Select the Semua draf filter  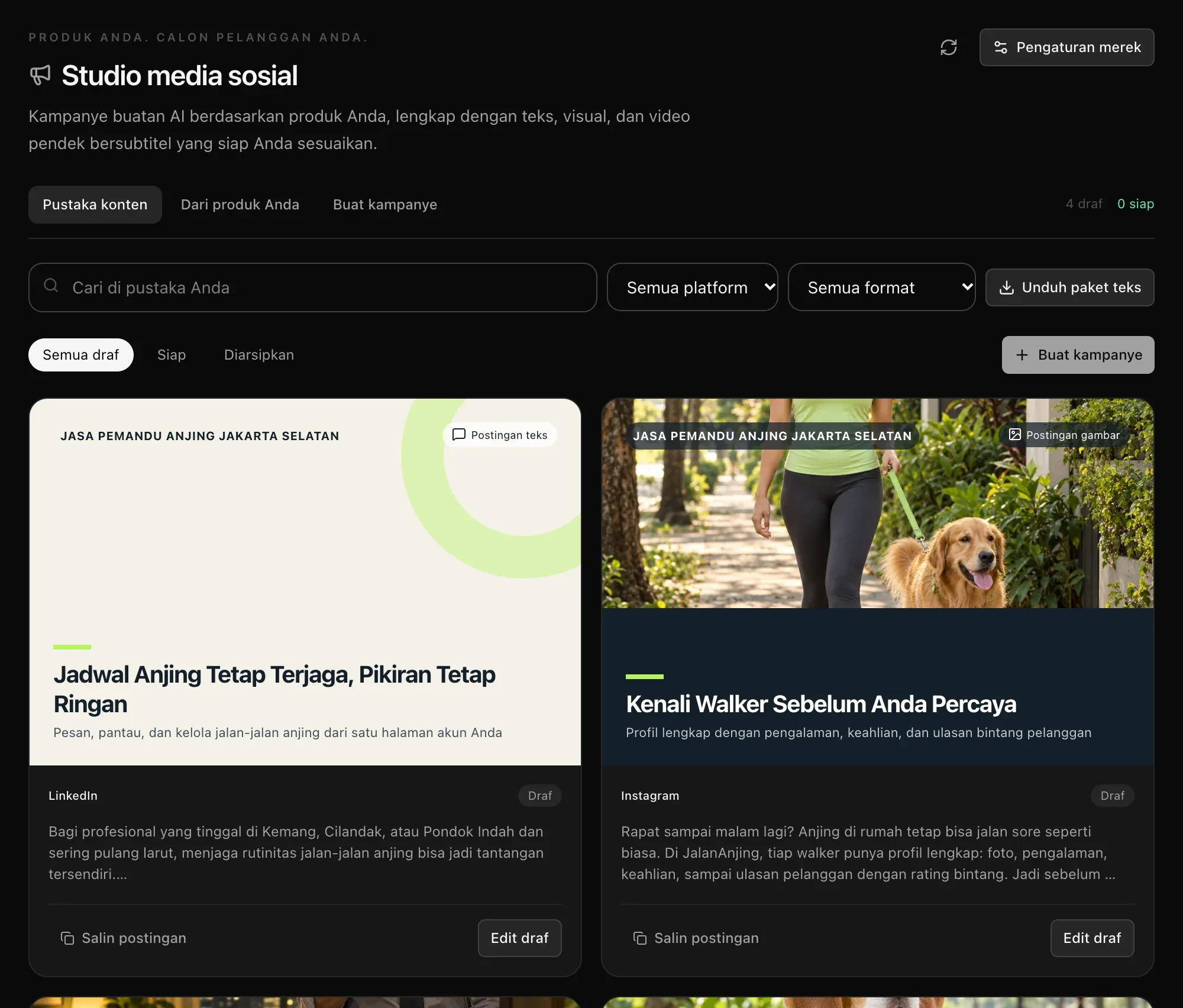80,355
